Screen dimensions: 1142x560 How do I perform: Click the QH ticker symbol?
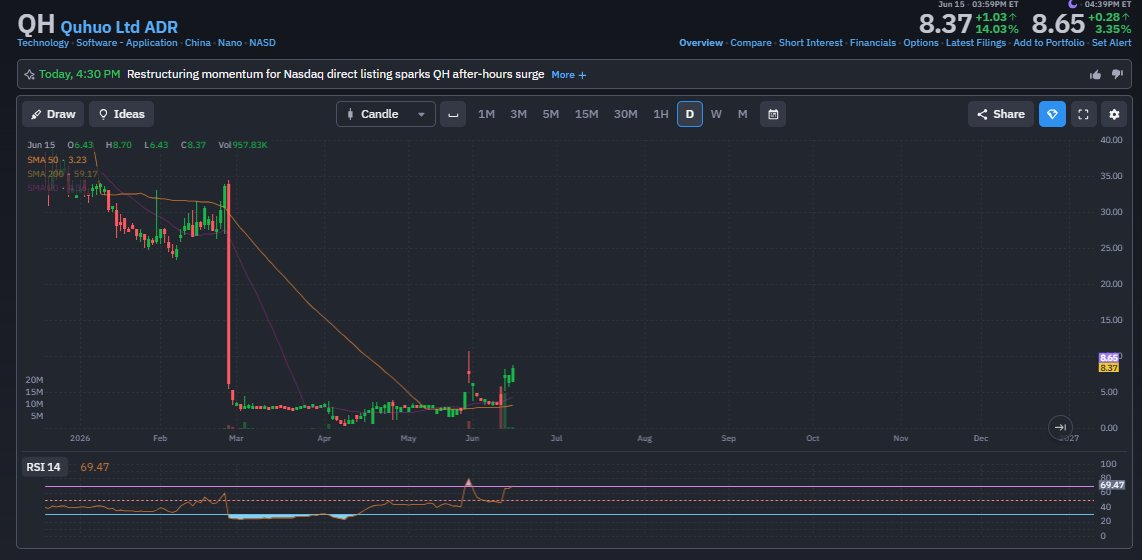pos(36,23)
